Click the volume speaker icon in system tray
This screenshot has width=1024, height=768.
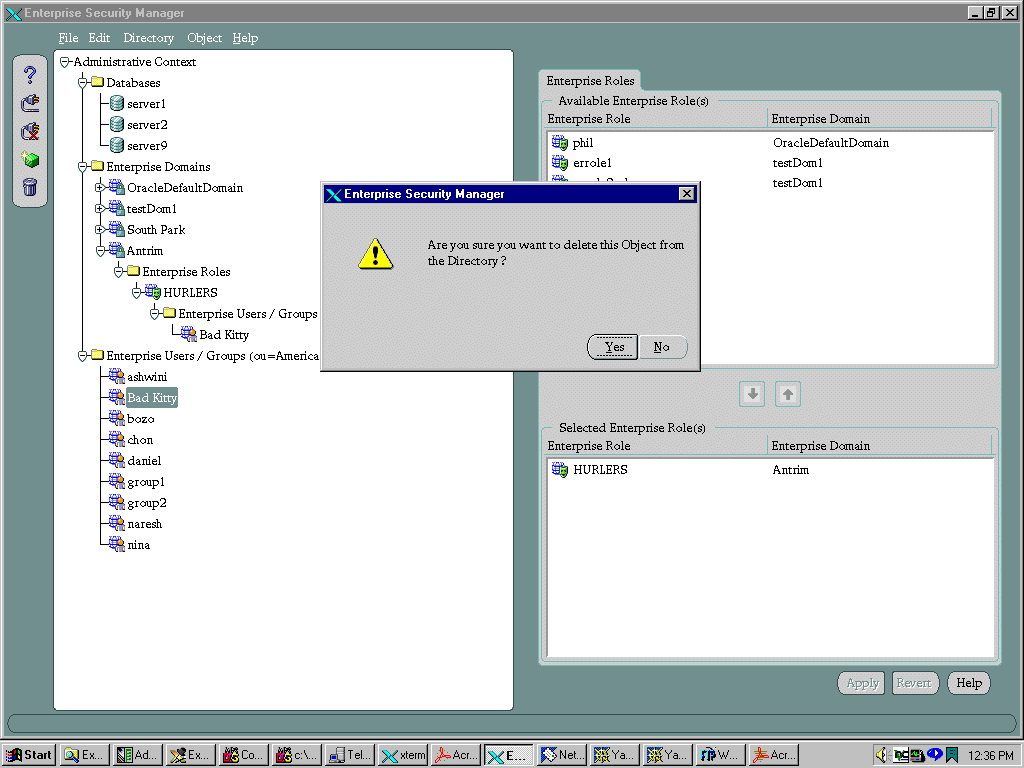[x=882, y=755]
